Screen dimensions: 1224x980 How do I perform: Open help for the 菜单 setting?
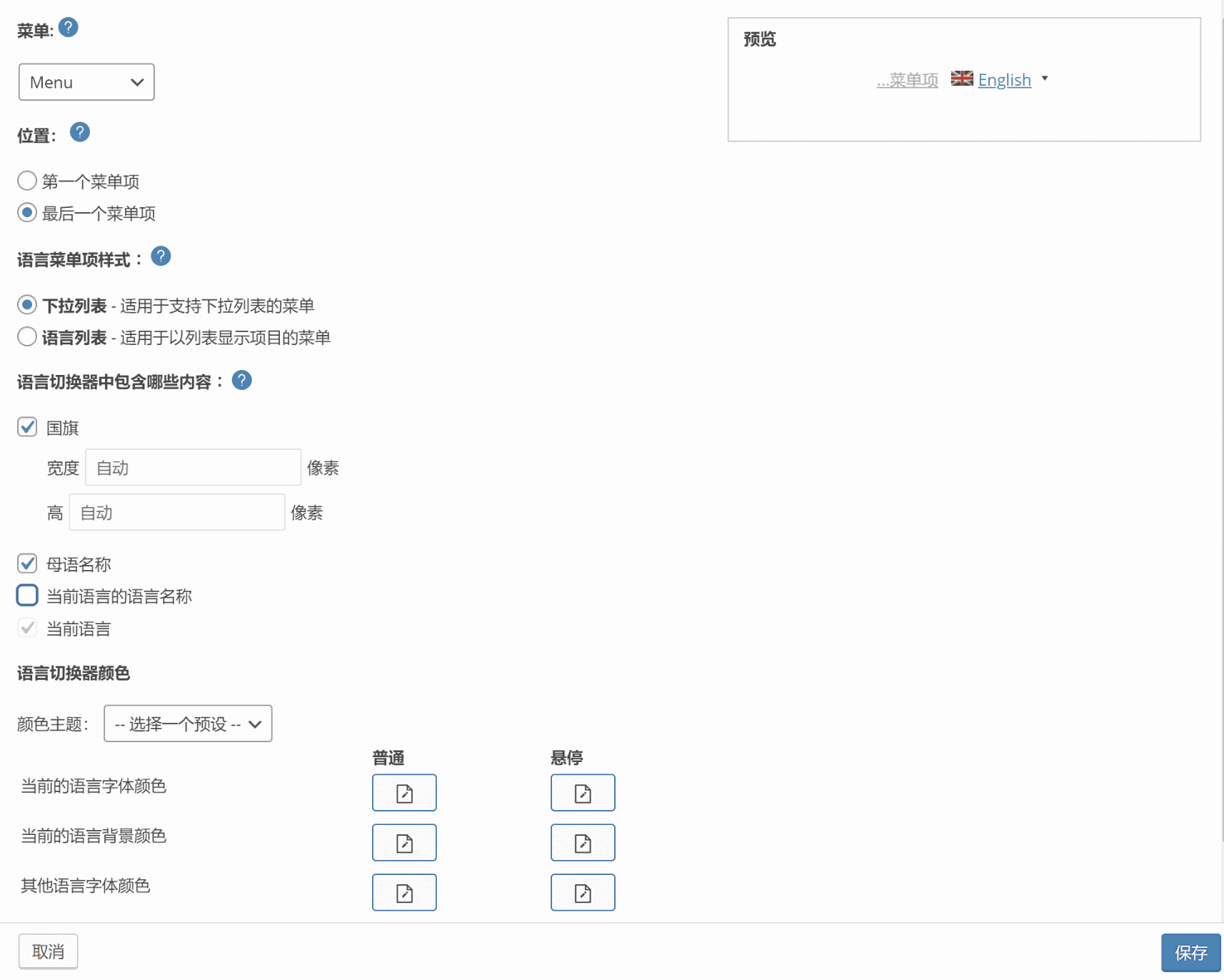(68, 27)
